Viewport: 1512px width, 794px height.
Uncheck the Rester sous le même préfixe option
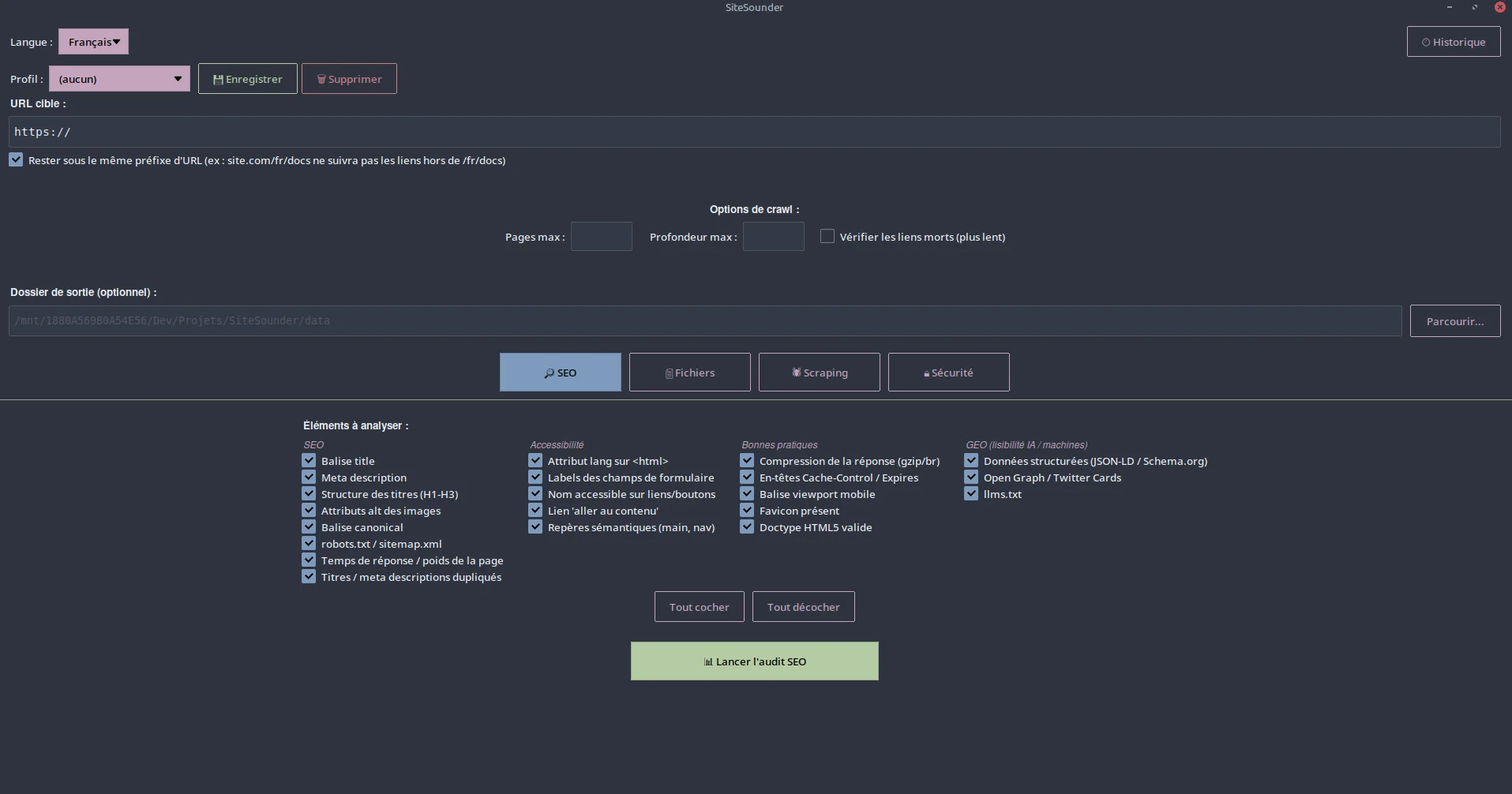click(16, 159)
